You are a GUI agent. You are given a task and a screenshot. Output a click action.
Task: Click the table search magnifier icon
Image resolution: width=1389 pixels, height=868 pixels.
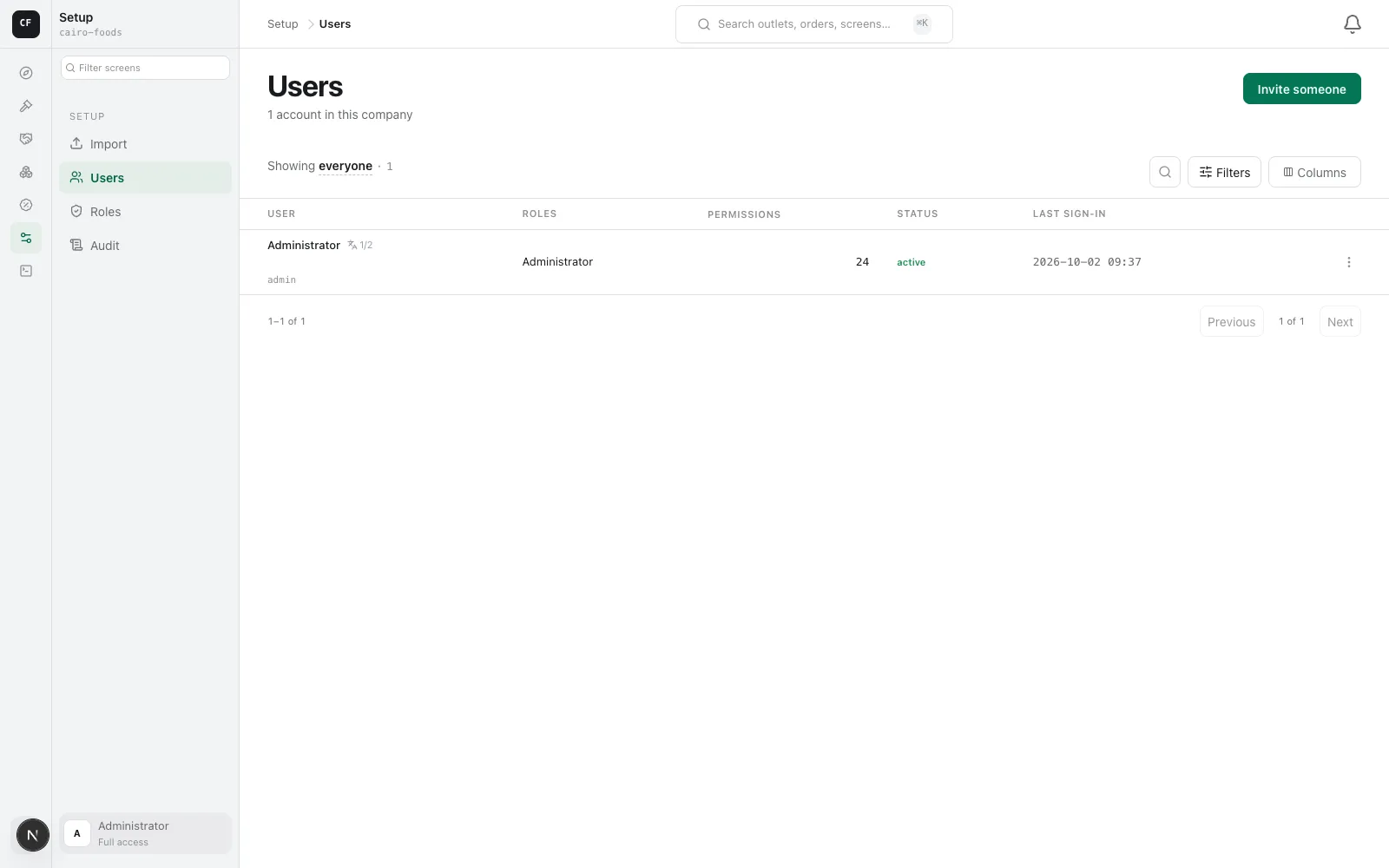(x=1165, y=172)
